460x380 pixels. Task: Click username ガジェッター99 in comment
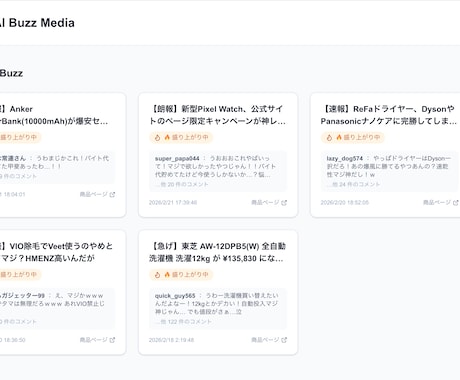click(x=22, y=296)
